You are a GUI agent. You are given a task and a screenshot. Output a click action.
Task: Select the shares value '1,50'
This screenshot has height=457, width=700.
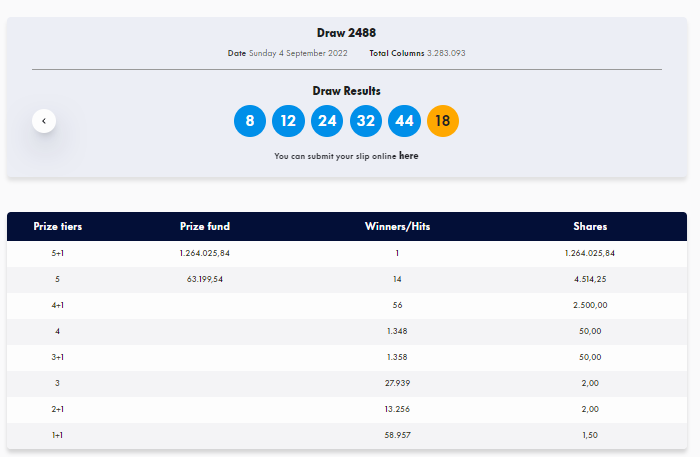coord(590,435)
